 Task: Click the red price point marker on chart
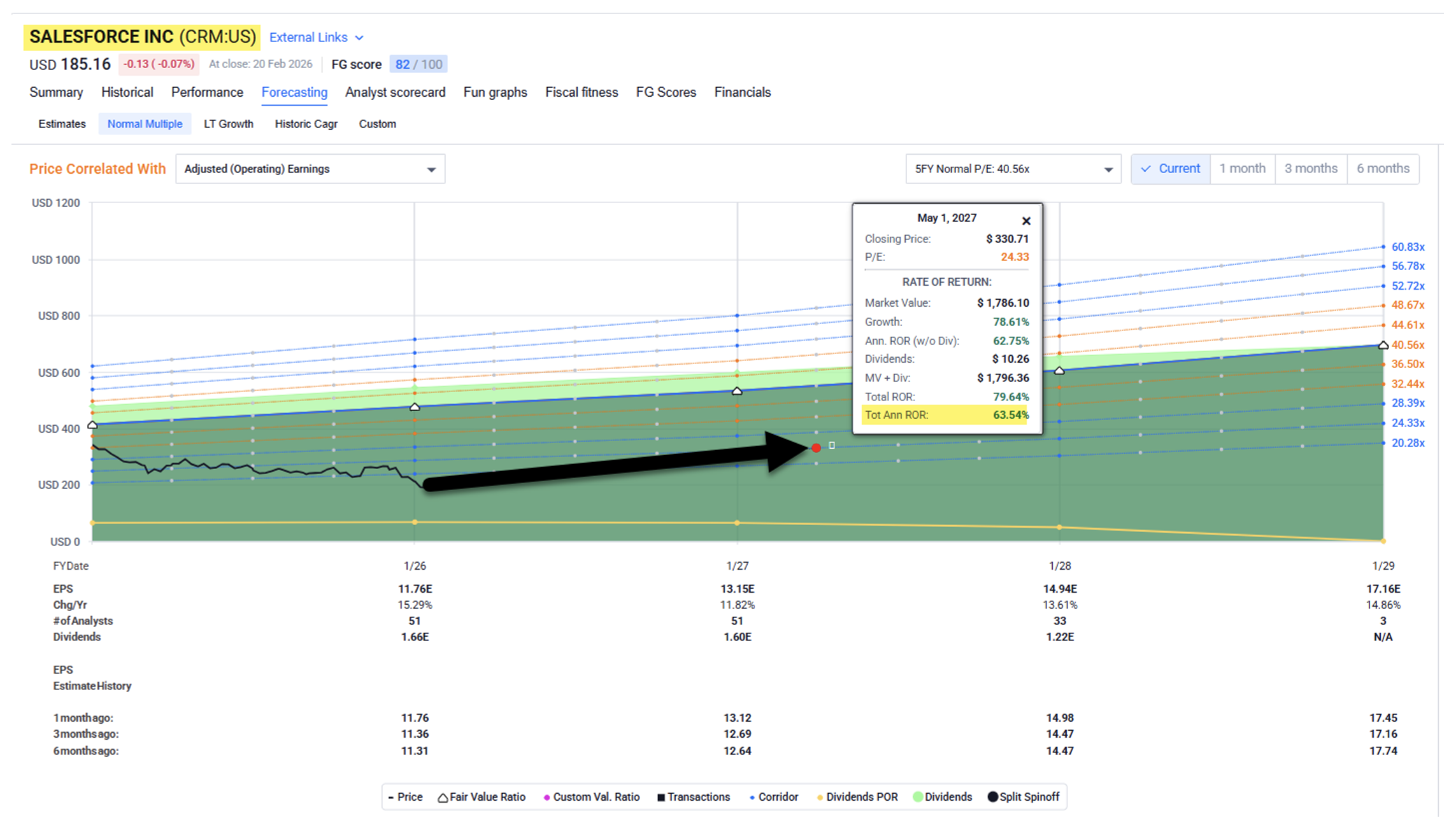pyautogui.click(x=816, y=448)
